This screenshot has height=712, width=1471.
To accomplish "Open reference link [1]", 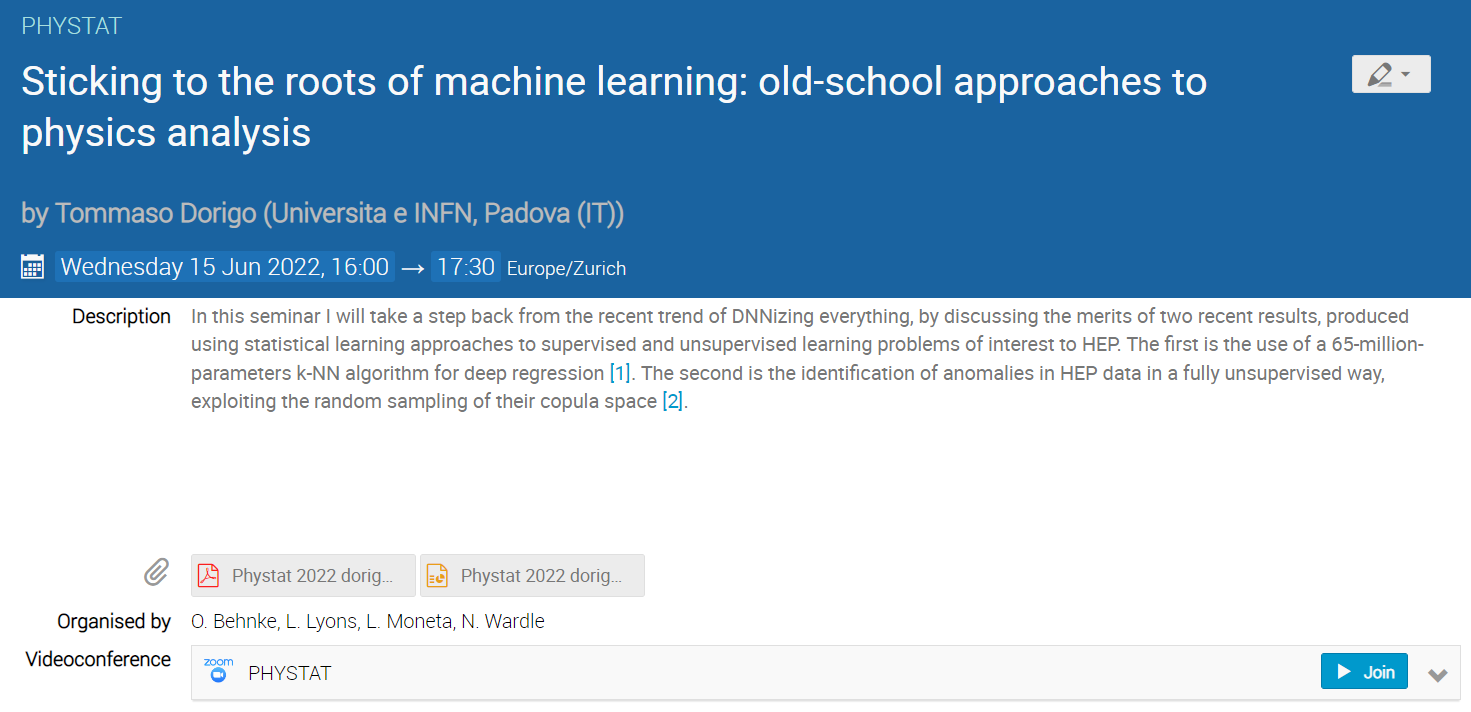I will 620,374.
